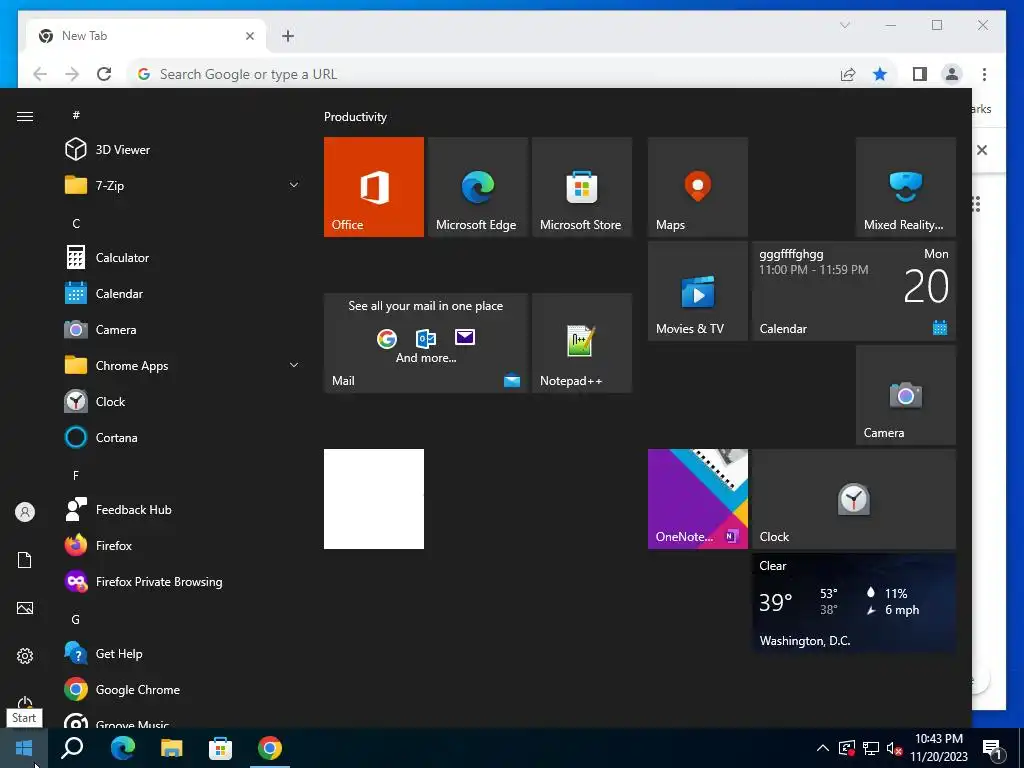Open Pictures from the Start sidebar
The width and height of the screenshot is (1024, 768).
pyautogui.click(x=25, y=608)
